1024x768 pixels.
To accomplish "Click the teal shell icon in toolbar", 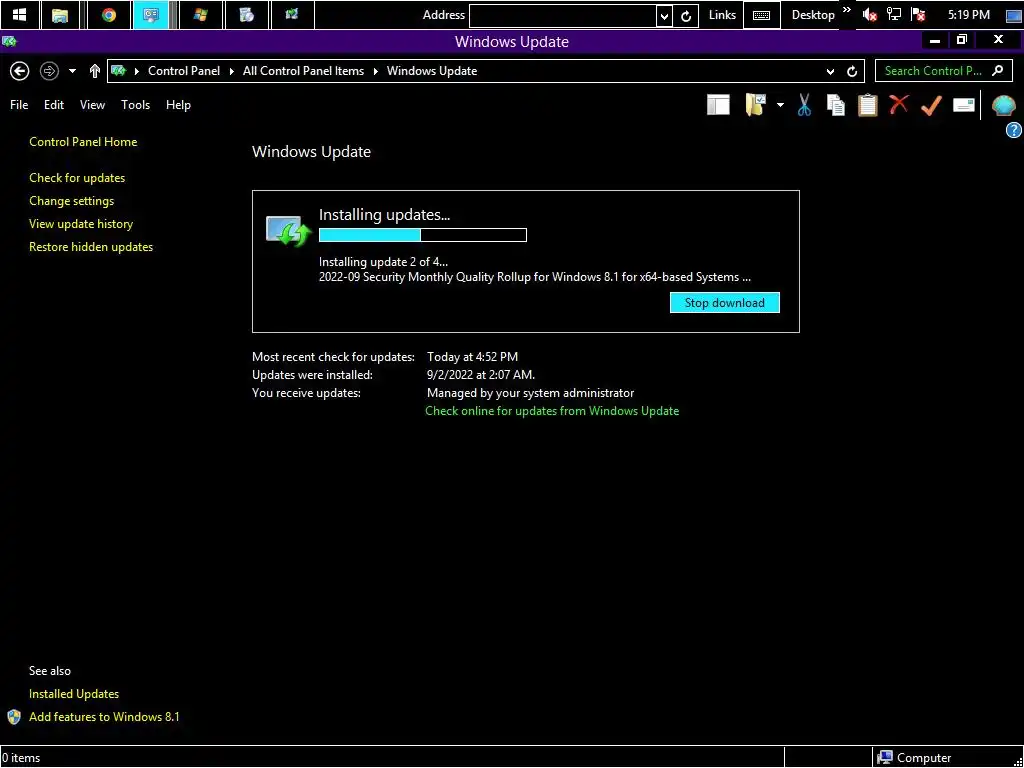I will click(x=1003, y=105).
